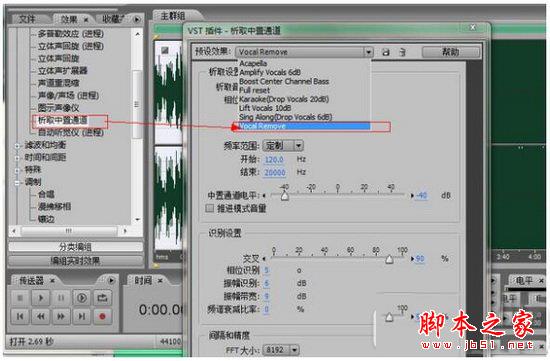Screen dimensions: 550x361
Task: Click right arrow of 中置通道电平 slider
Action: tap(412, 195)
